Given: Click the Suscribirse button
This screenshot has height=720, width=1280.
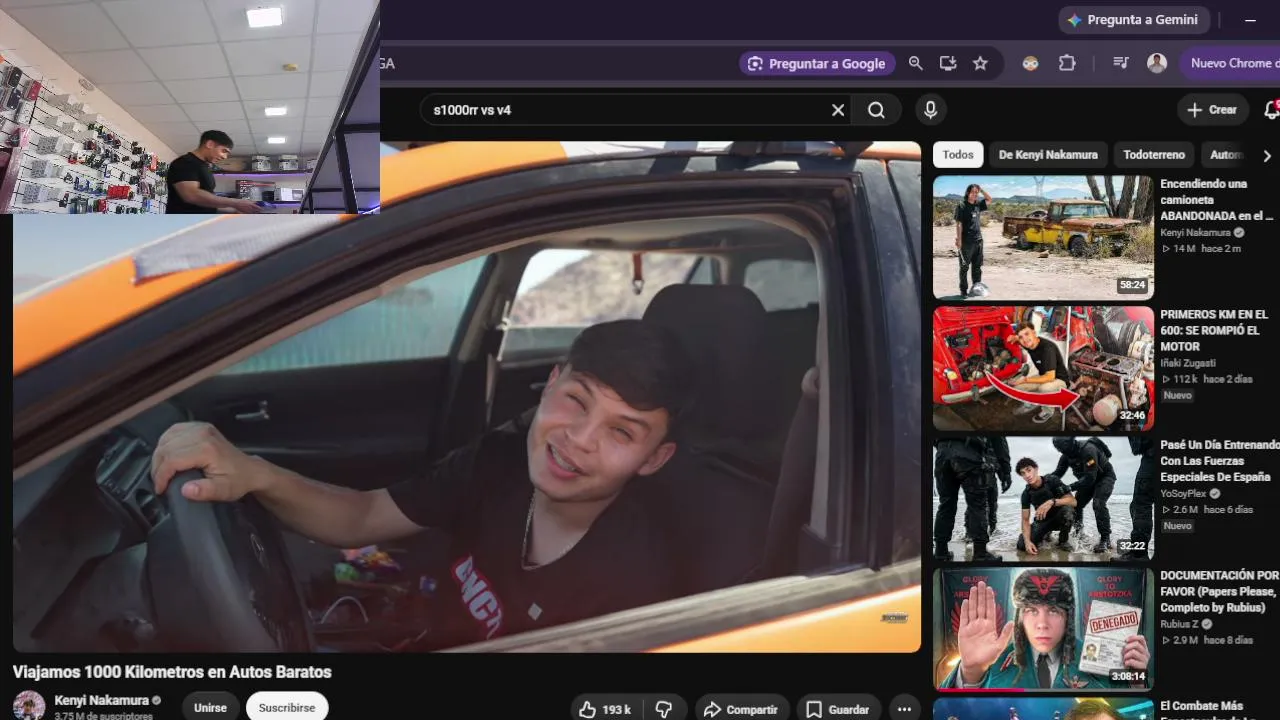Looking at the screenshot, I should (x=287, y=707).
